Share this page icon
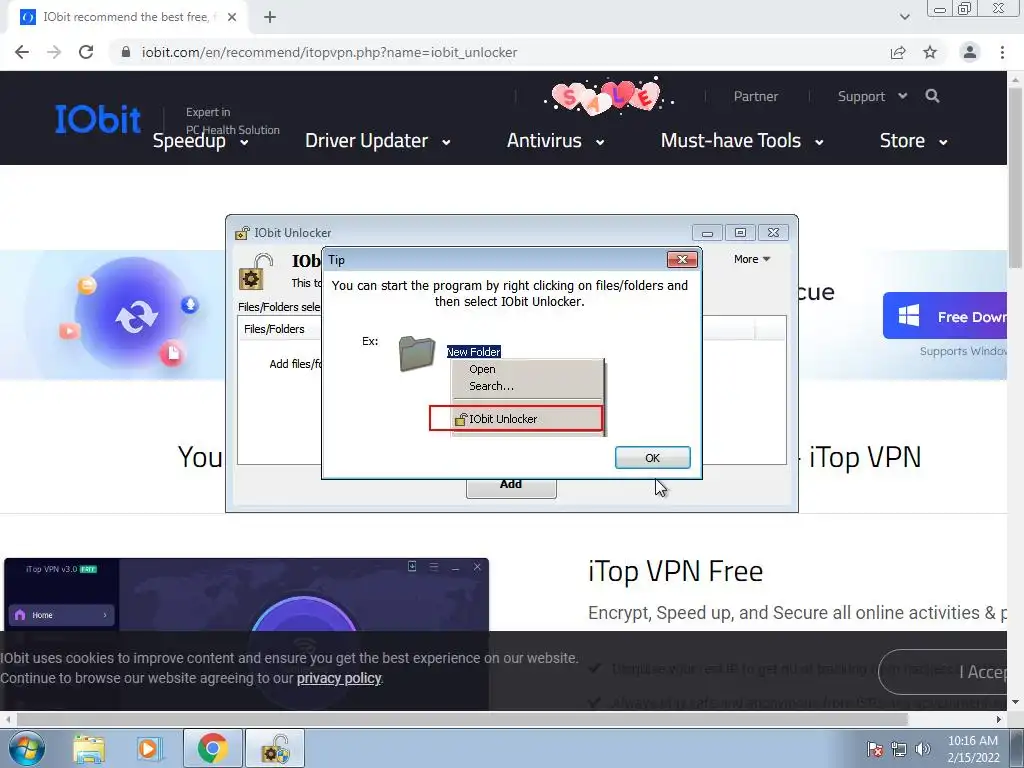The width and height of the screenshot is (1024, 768). (898, 52)
